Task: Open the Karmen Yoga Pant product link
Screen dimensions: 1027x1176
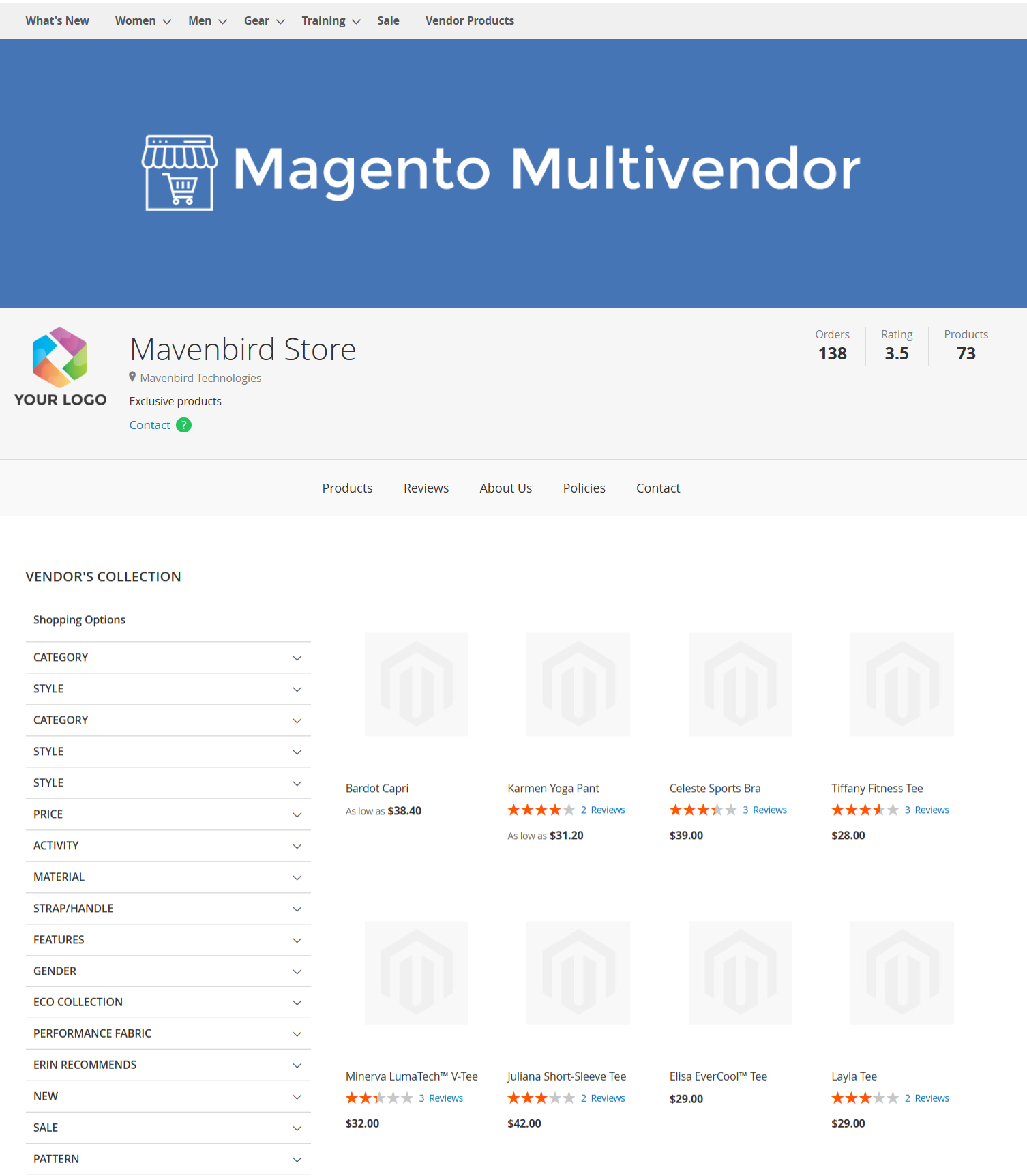Action: click(553, 788)
